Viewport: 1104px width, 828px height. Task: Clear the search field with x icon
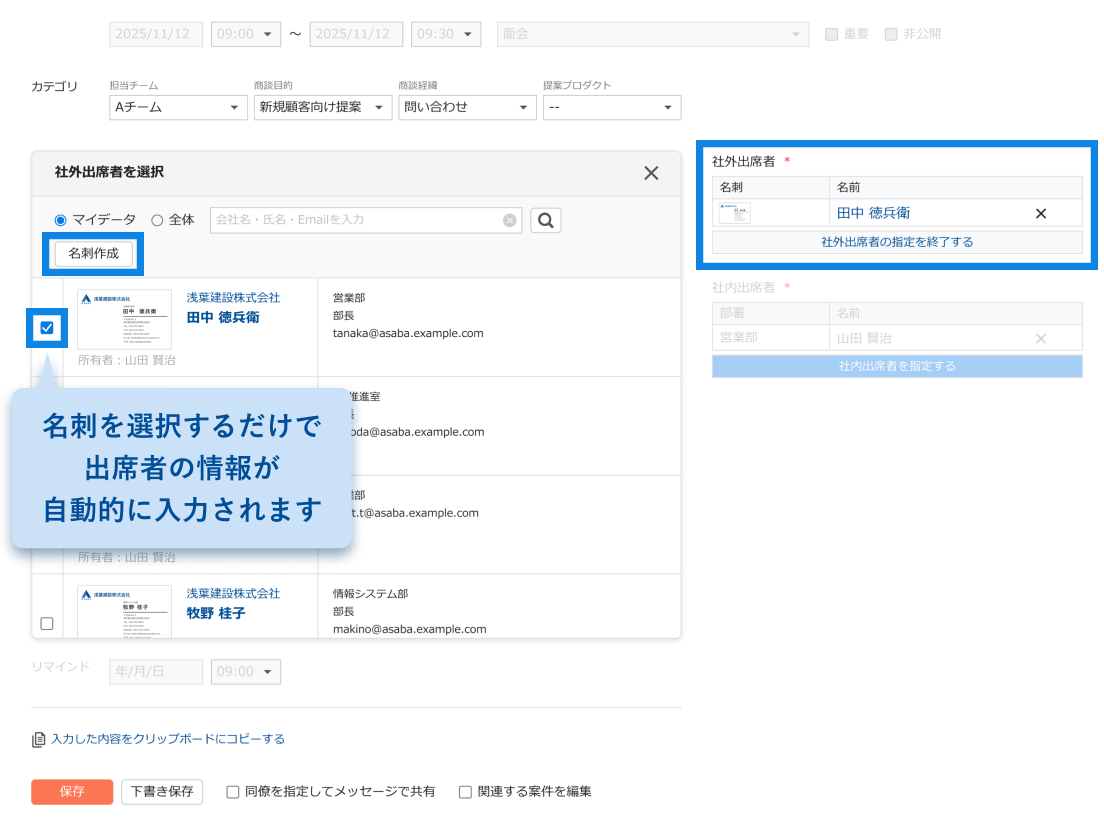(x=510, y=220)
